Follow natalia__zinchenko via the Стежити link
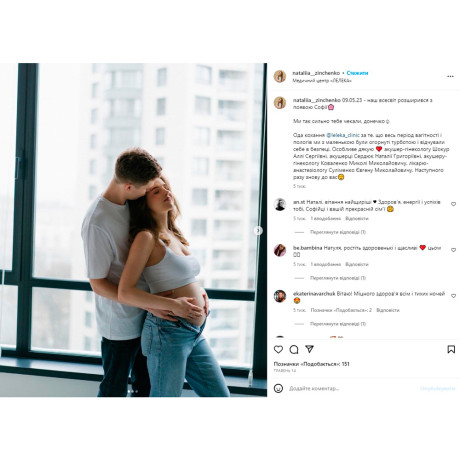This screenshot has width=460, height=460. (x=357, y=73)
